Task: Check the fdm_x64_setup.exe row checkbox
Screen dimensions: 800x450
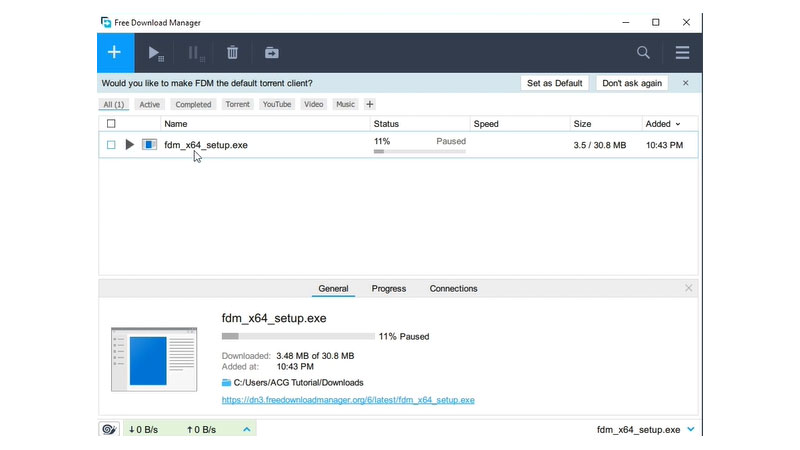Action: (x=111, y=145)
